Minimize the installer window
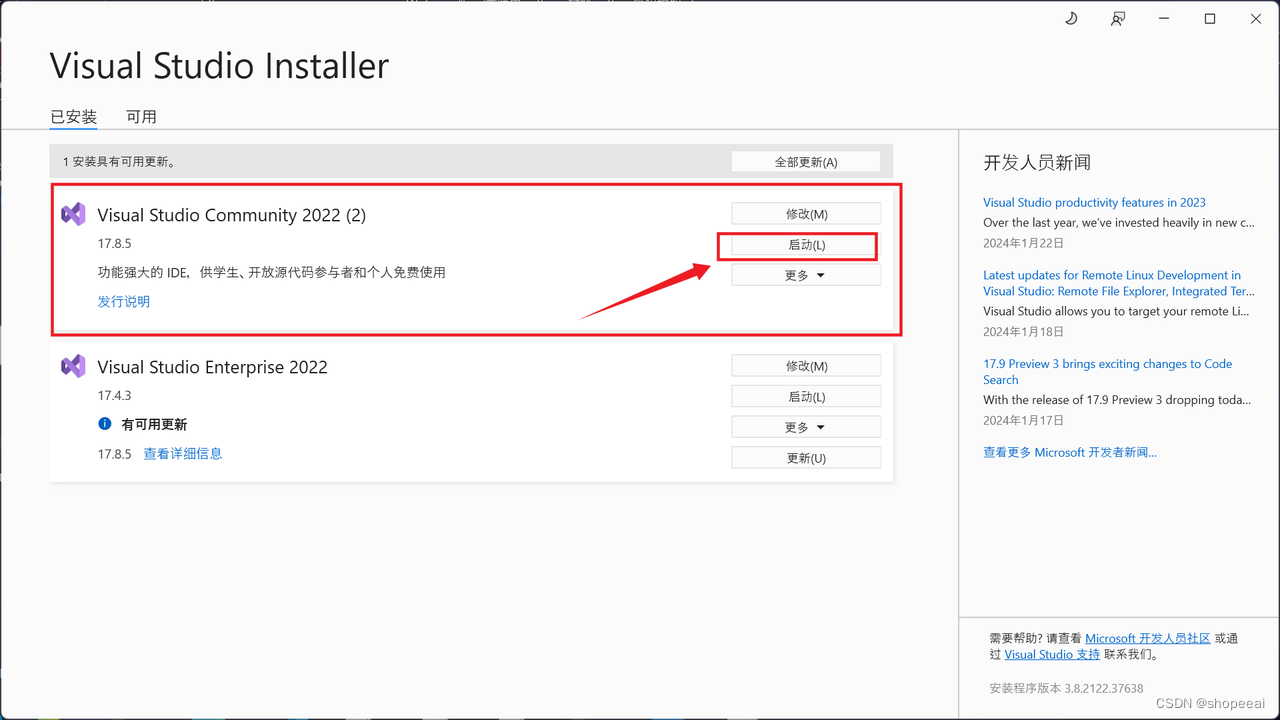 point(1164,19)
